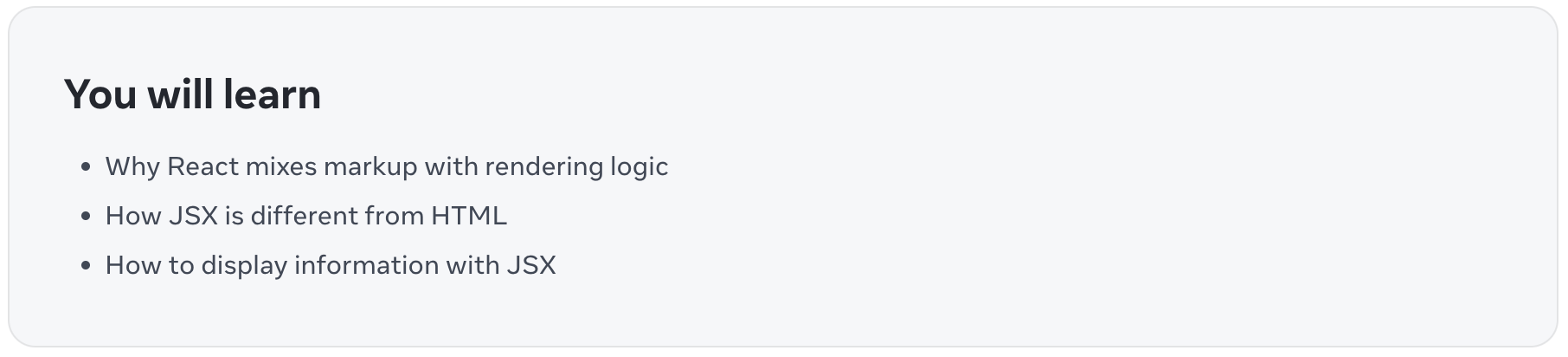Click the bullet before "How to display information"
1568x357 pixels.
point(86,265)
